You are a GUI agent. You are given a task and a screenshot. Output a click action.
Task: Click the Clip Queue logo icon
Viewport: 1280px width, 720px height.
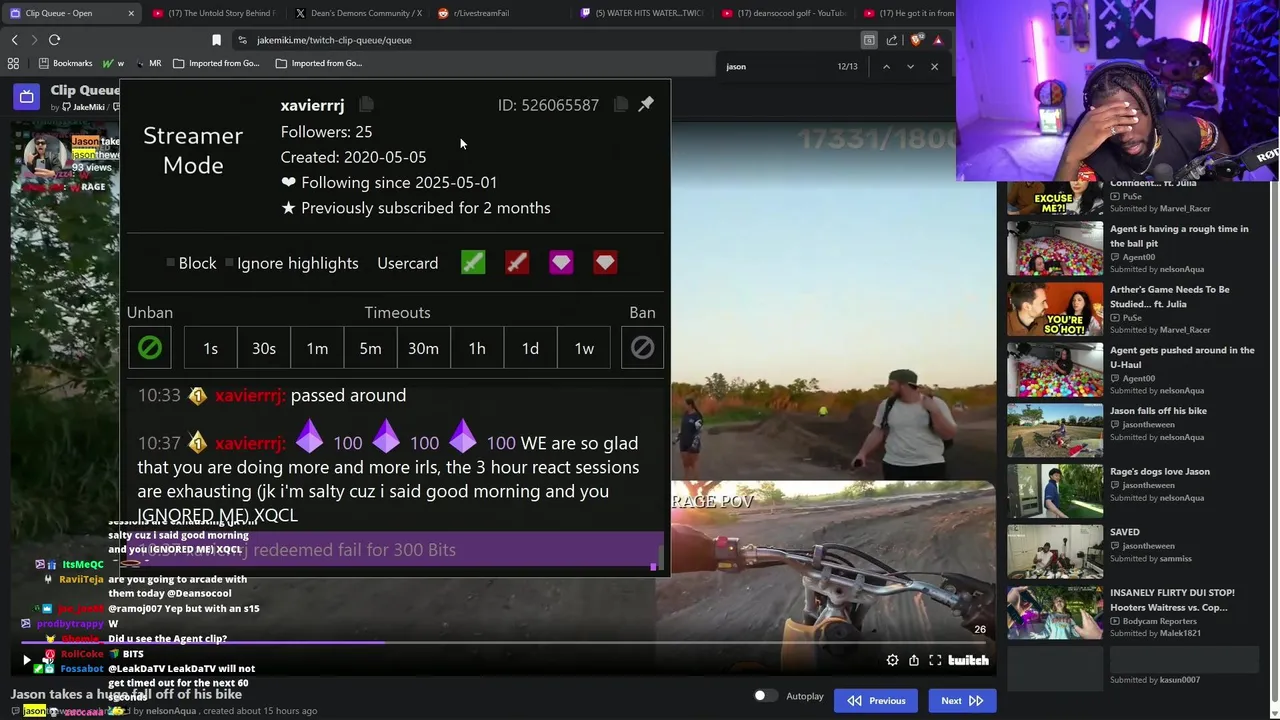click(26, 96)
